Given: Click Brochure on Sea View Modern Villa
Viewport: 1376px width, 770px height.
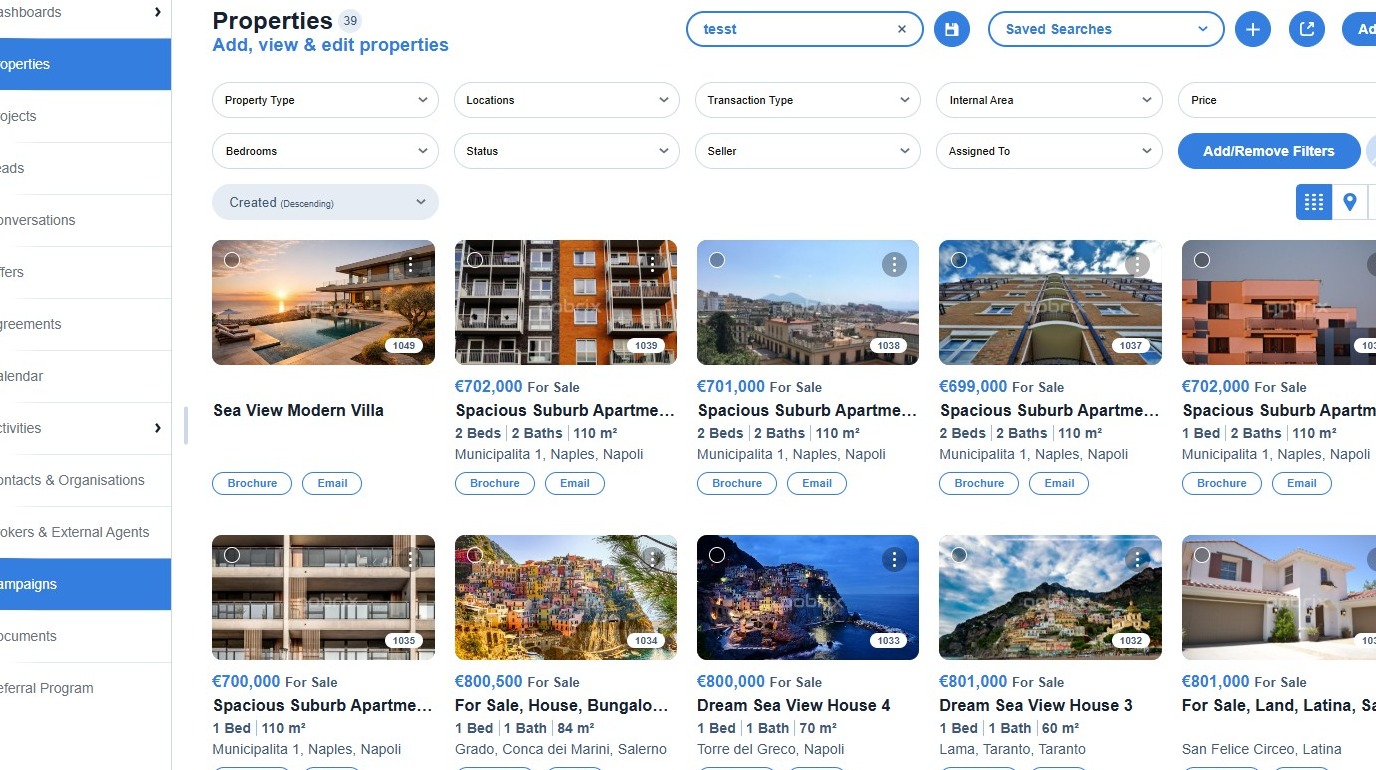Looking at the screenshot, I should click(252, 483).
